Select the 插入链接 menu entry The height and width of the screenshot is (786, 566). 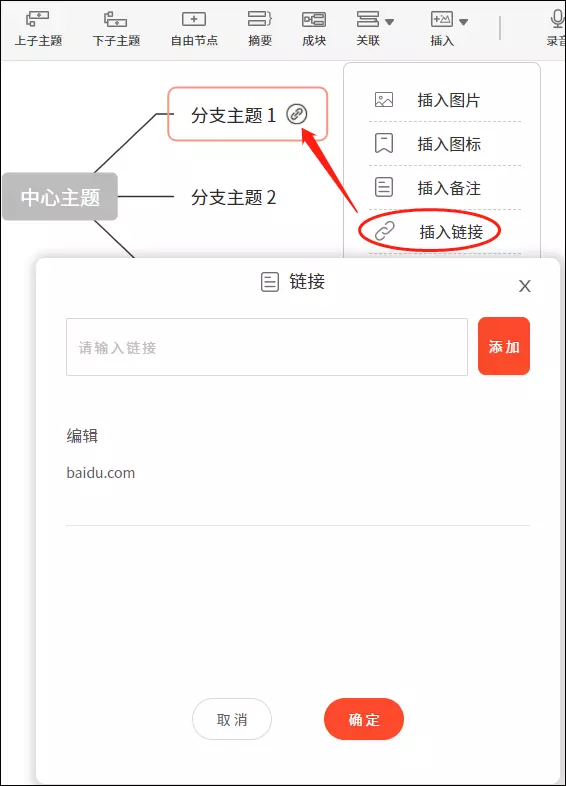pos(445,232)
